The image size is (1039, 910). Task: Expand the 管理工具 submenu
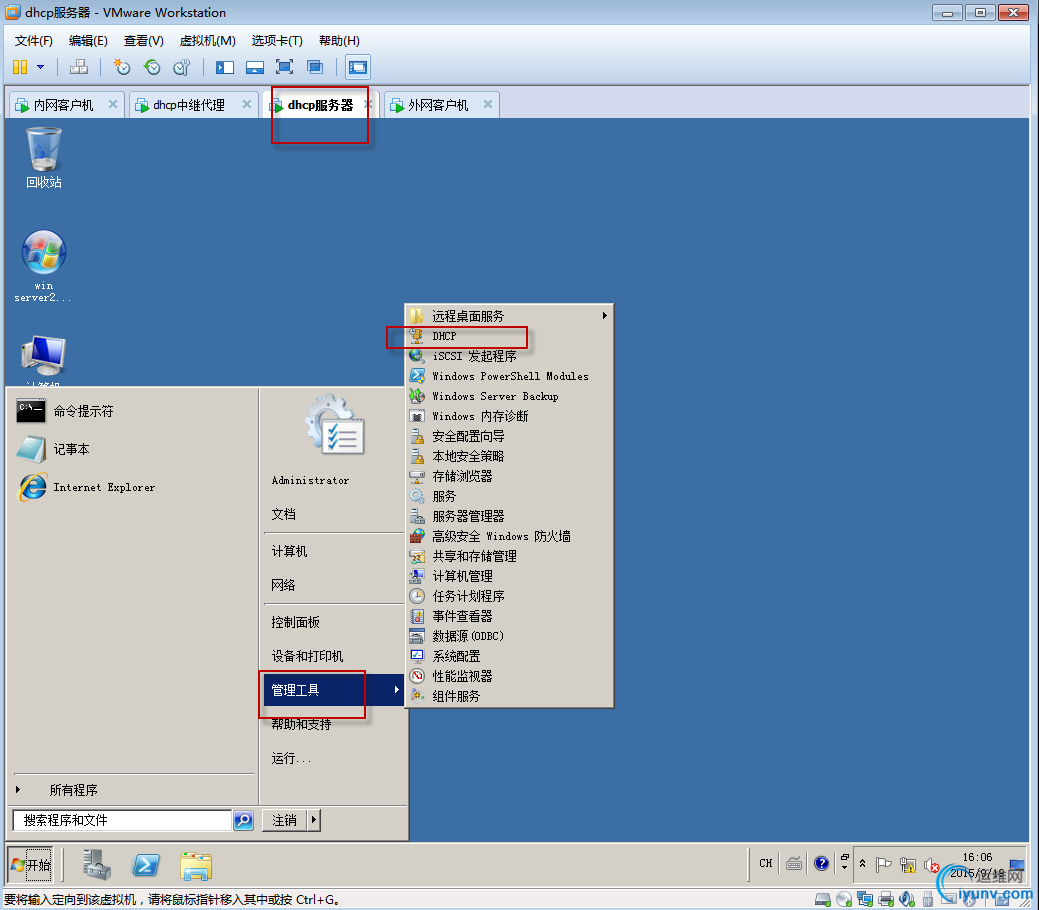click(x=333, y=690)
